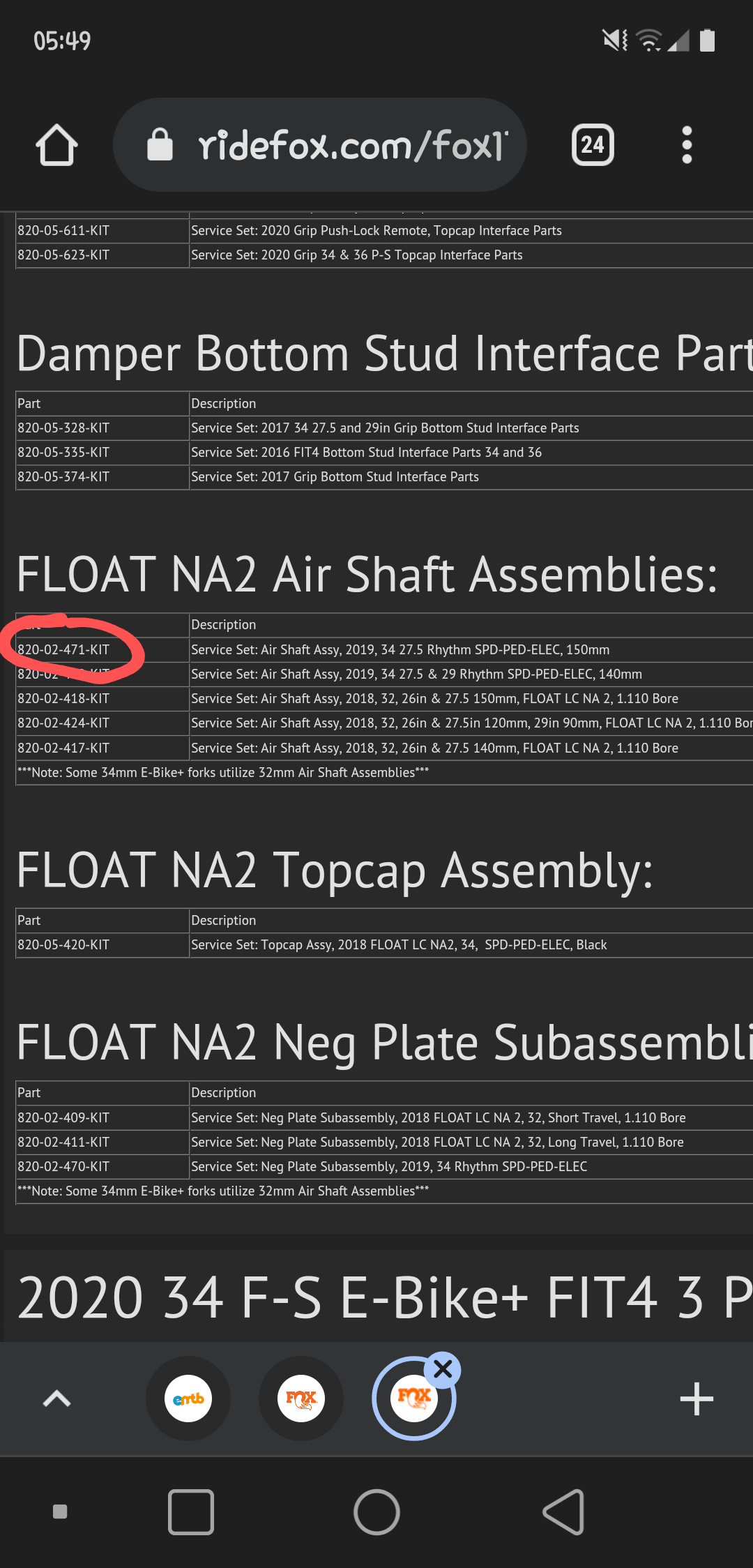
Task: Open Android recent apps square
Action: tap(191, 1512)
